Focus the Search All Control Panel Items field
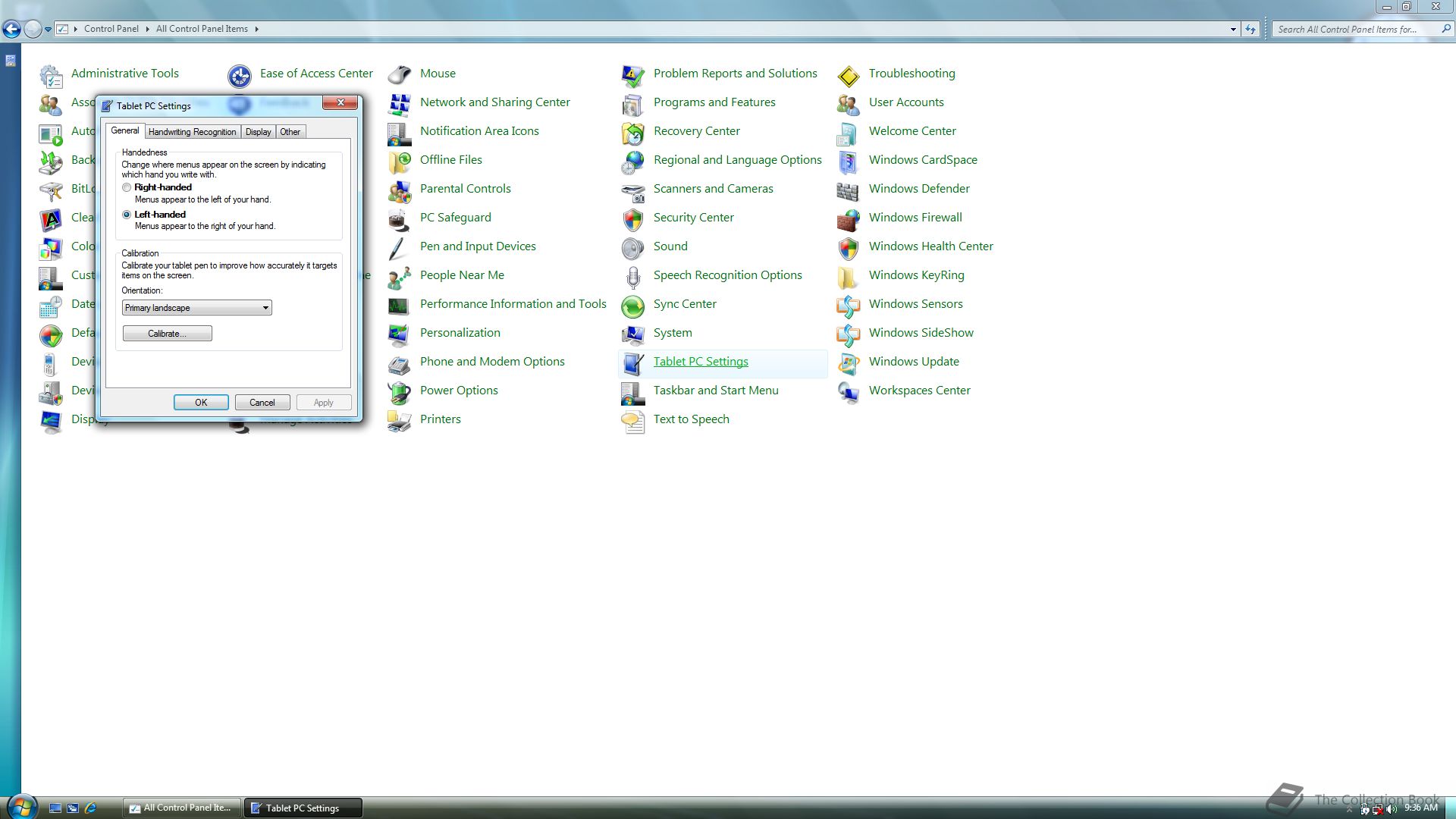 coord(1355,29)
